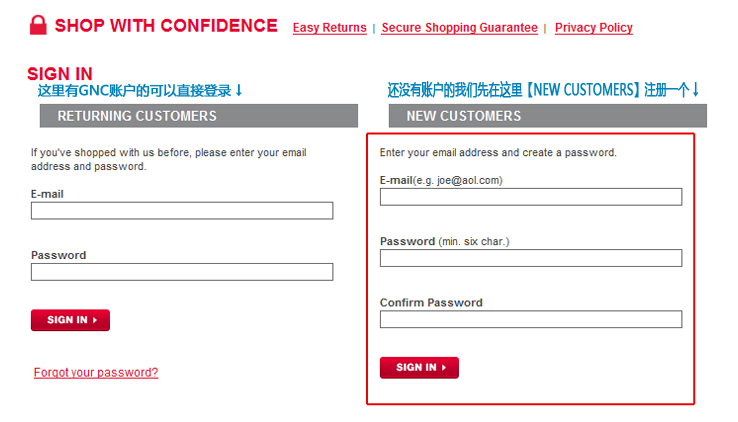Click the New Customers Password field
738x422 pixels.
tap(531, 258)
